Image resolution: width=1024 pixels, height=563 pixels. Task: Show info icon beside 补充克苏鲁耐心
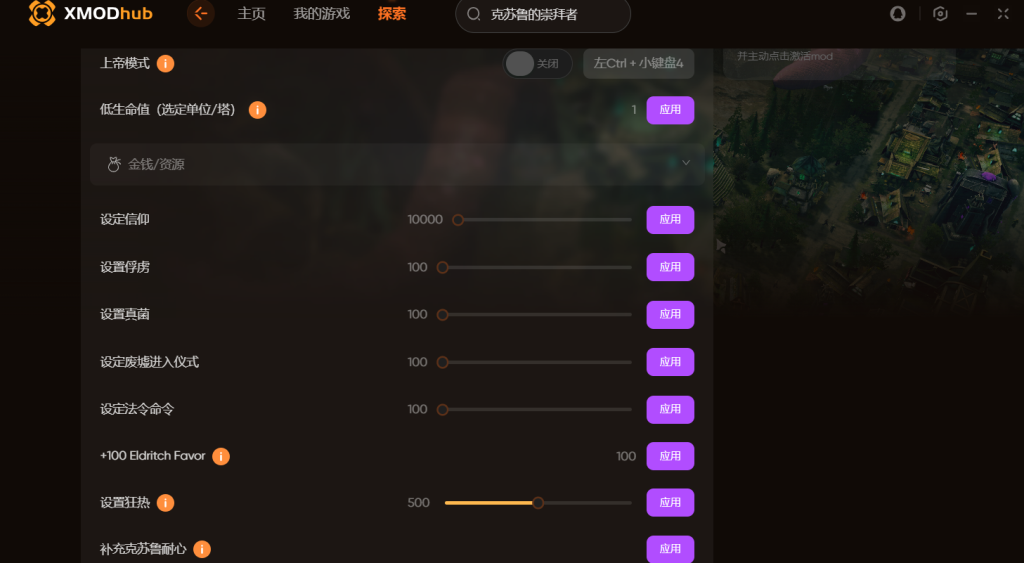tap(202, 549)
